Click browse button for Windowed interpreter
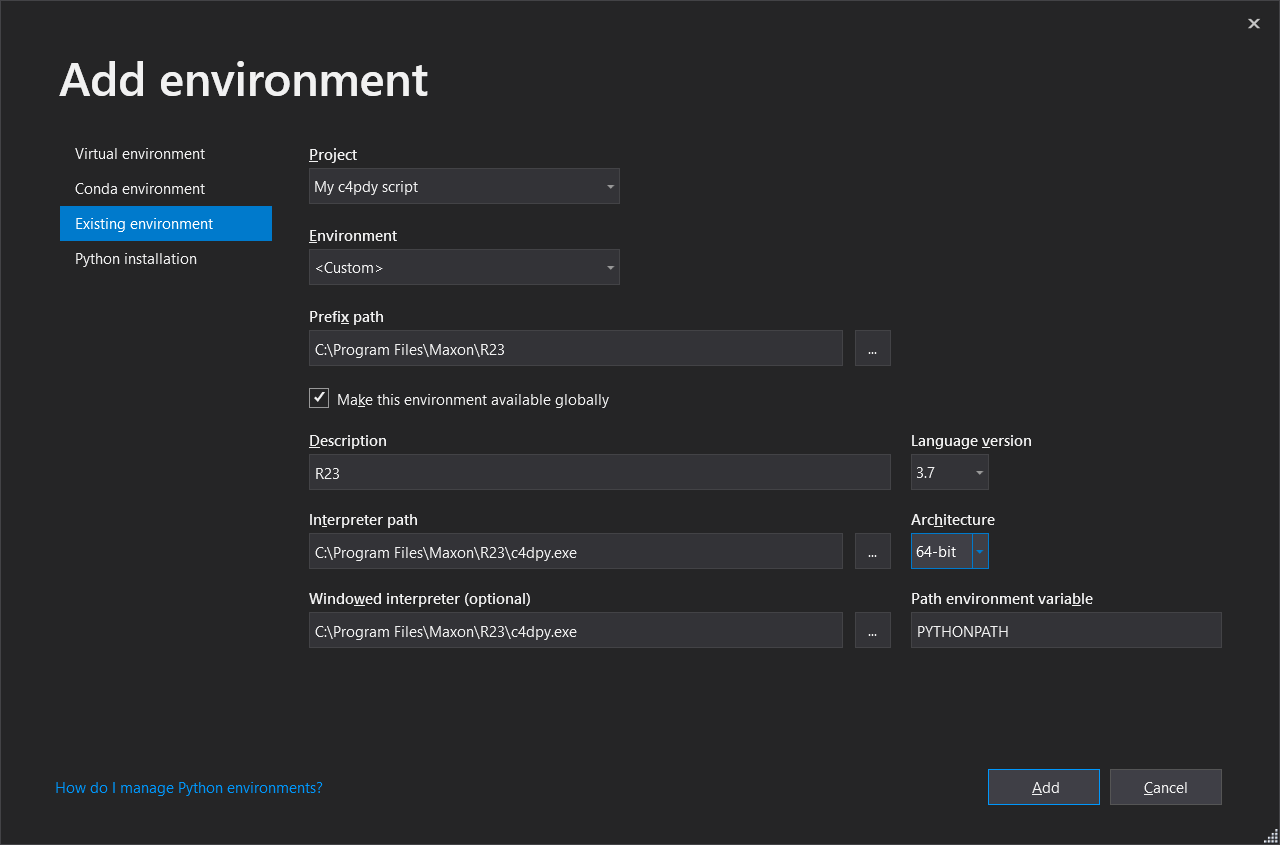Image resolution: width=1280 pixels, height=845 pixels. (872, 630)
